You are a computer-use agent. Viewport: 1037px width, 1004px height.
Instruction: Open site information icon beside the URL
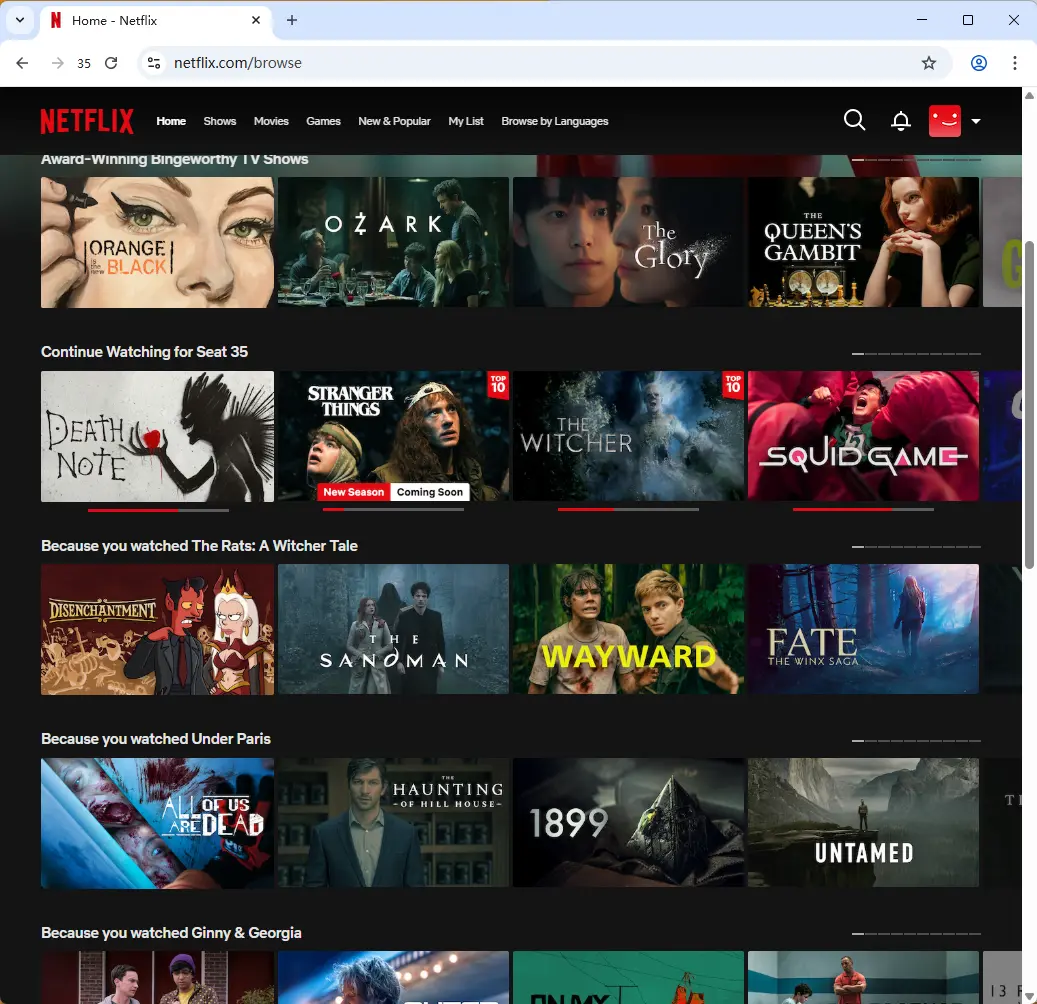(155, 62)
